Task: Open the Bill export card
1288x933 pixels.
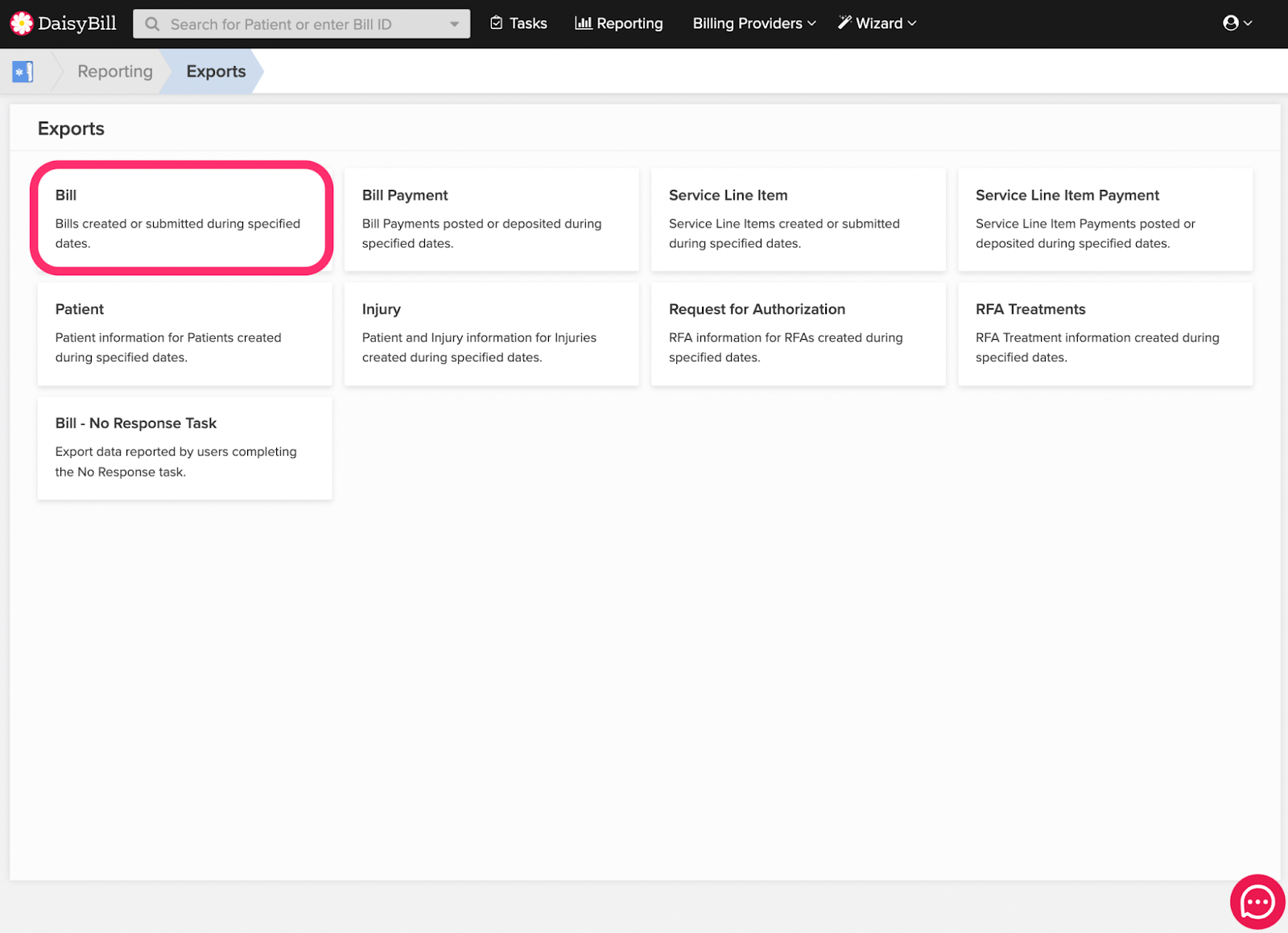Action: click(184, 219)
